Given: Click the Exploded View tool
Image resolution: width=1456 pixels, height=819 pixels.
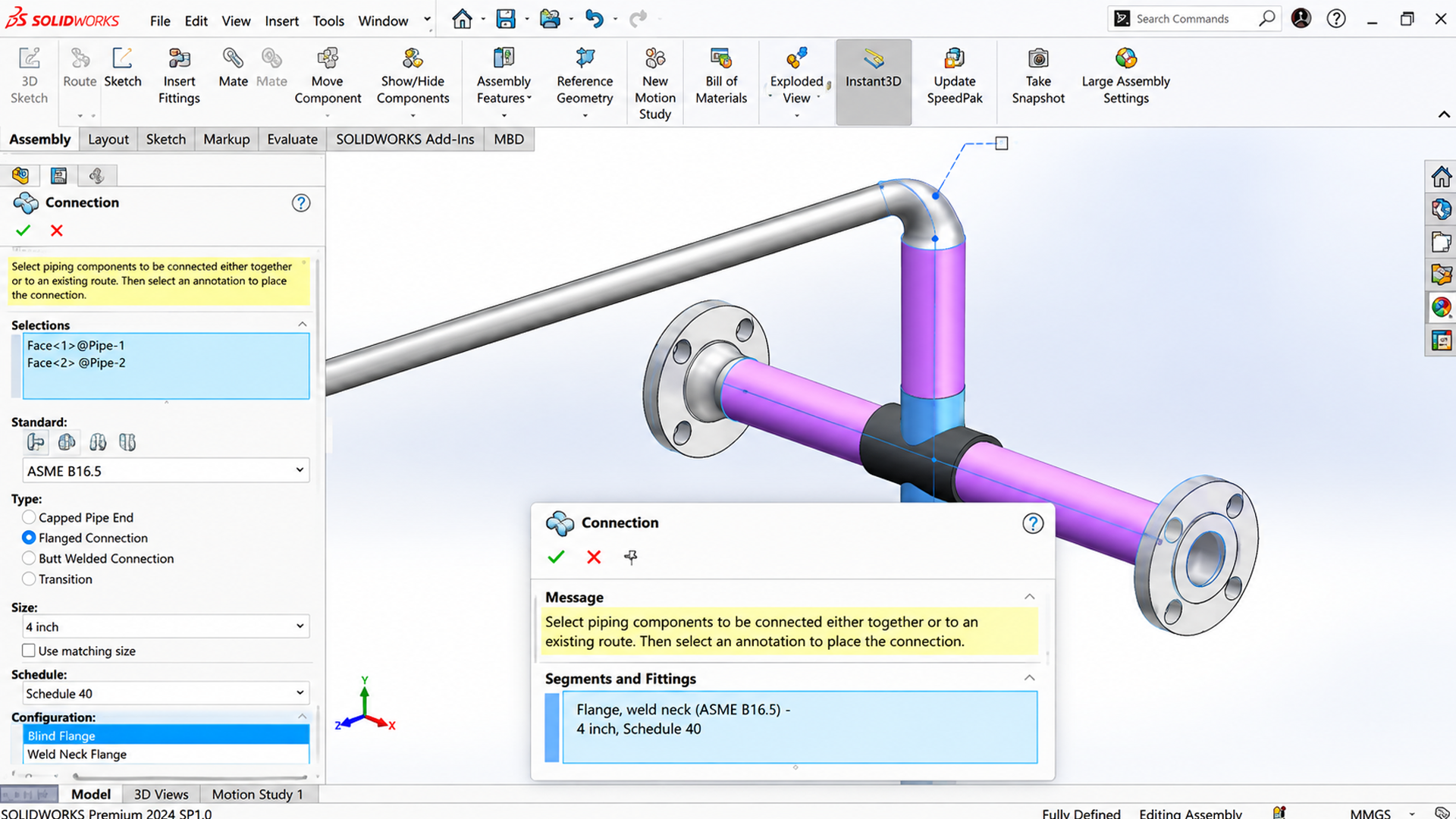Looking at the screenshot, I should tap(796, 77).
